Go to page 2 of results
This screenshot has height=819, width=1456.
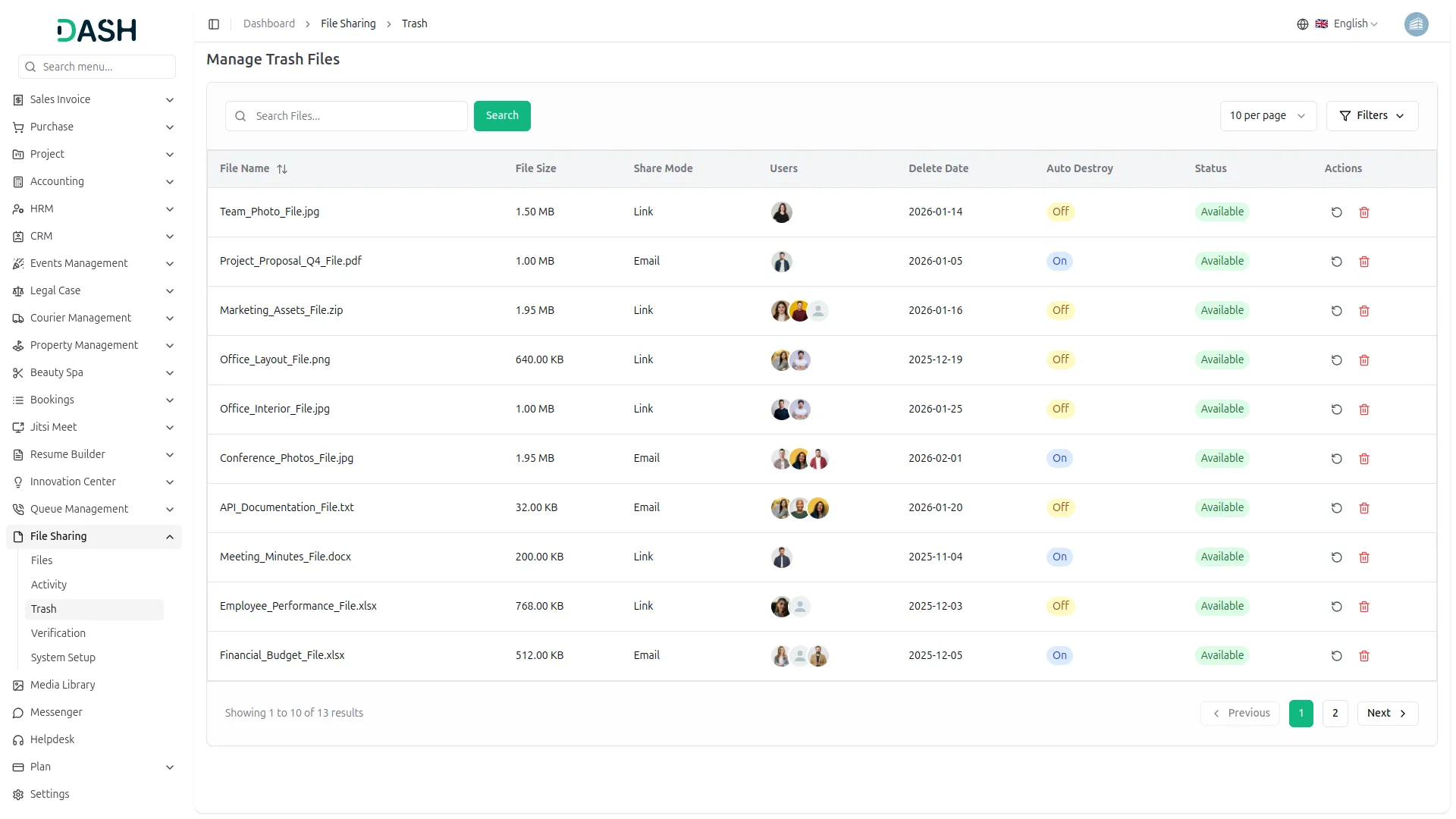(x=1334, y=713)
